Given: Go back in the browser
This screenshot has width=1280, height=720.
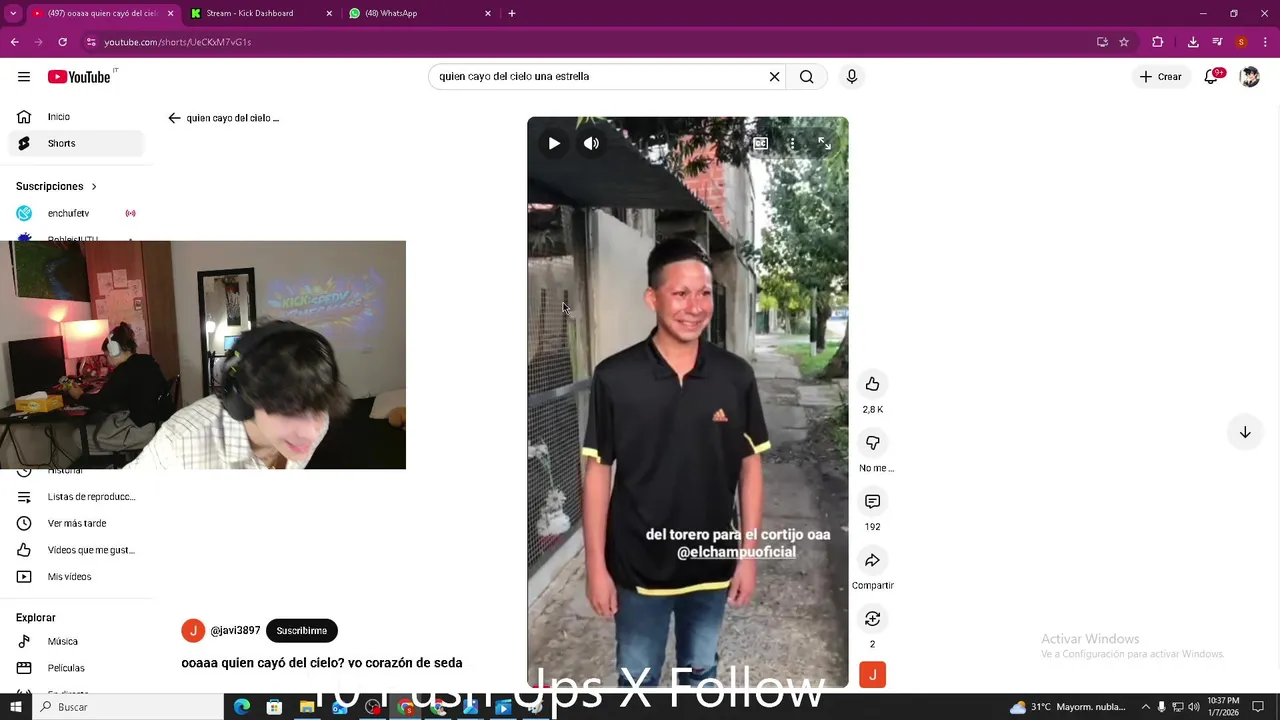Looking at the screenshot, I should pyautogui.click(x=14, y=42).
